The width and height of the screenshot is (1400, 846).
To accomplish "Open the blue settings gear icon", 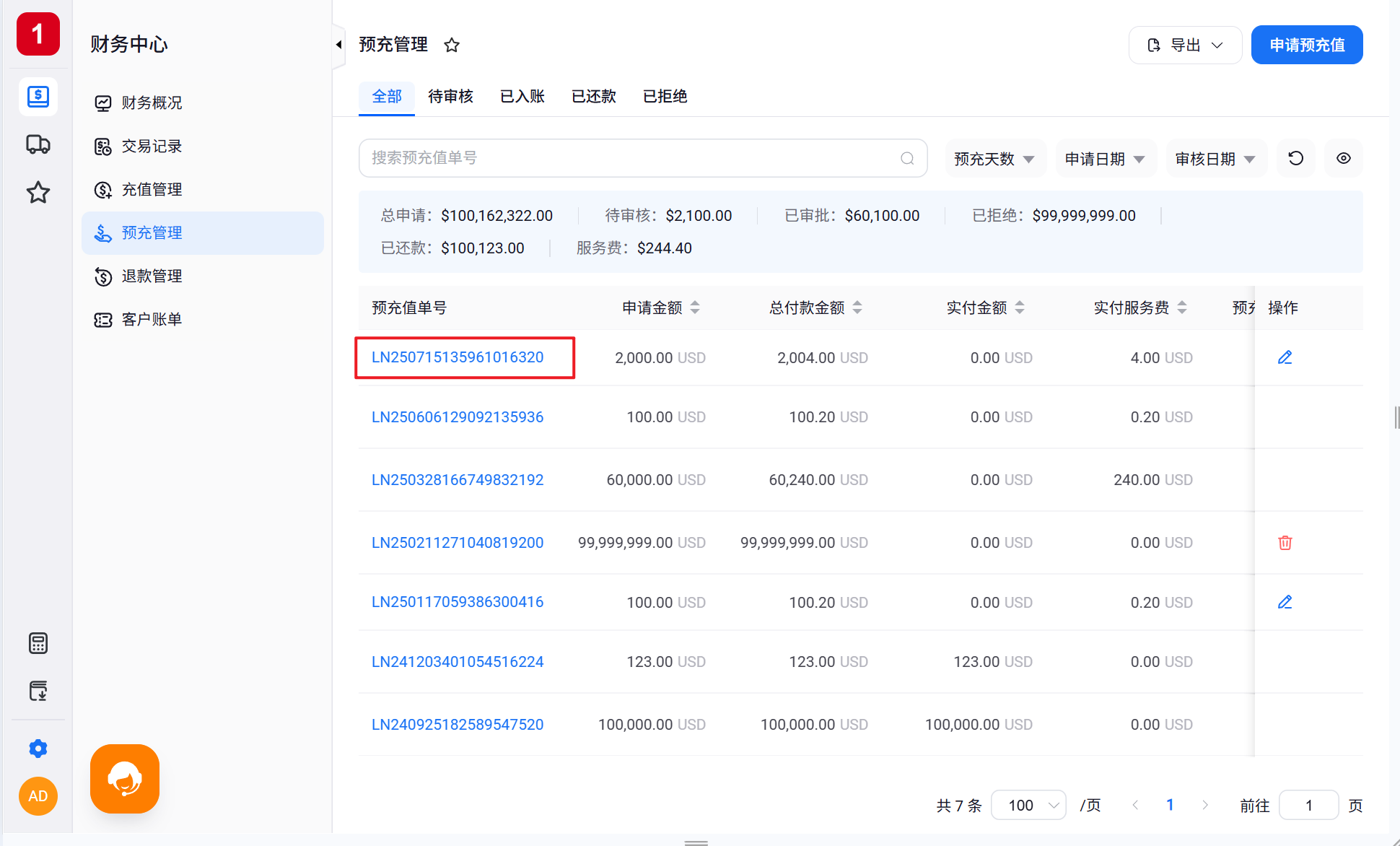I will point(38,749).
